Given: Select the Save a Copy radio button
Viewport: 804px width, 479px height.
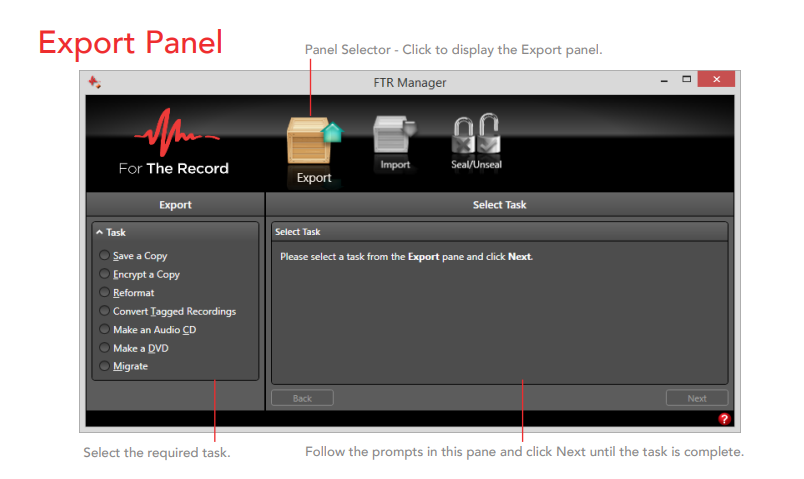Looking at the screenshot, I should tap(105, 255).
